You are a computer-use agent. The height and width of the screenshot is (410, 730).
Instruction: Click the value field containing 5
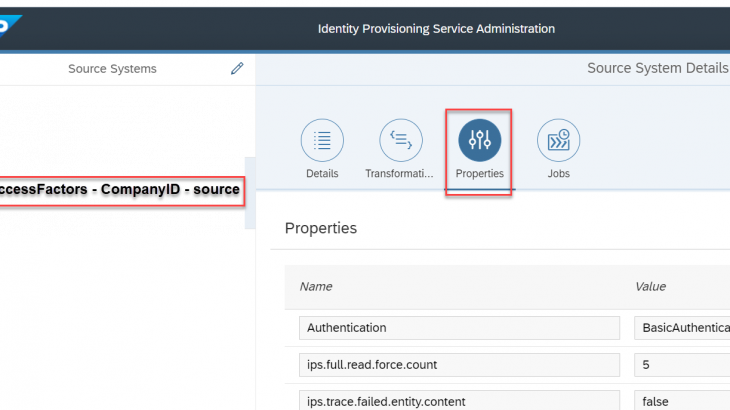(682, 366)
